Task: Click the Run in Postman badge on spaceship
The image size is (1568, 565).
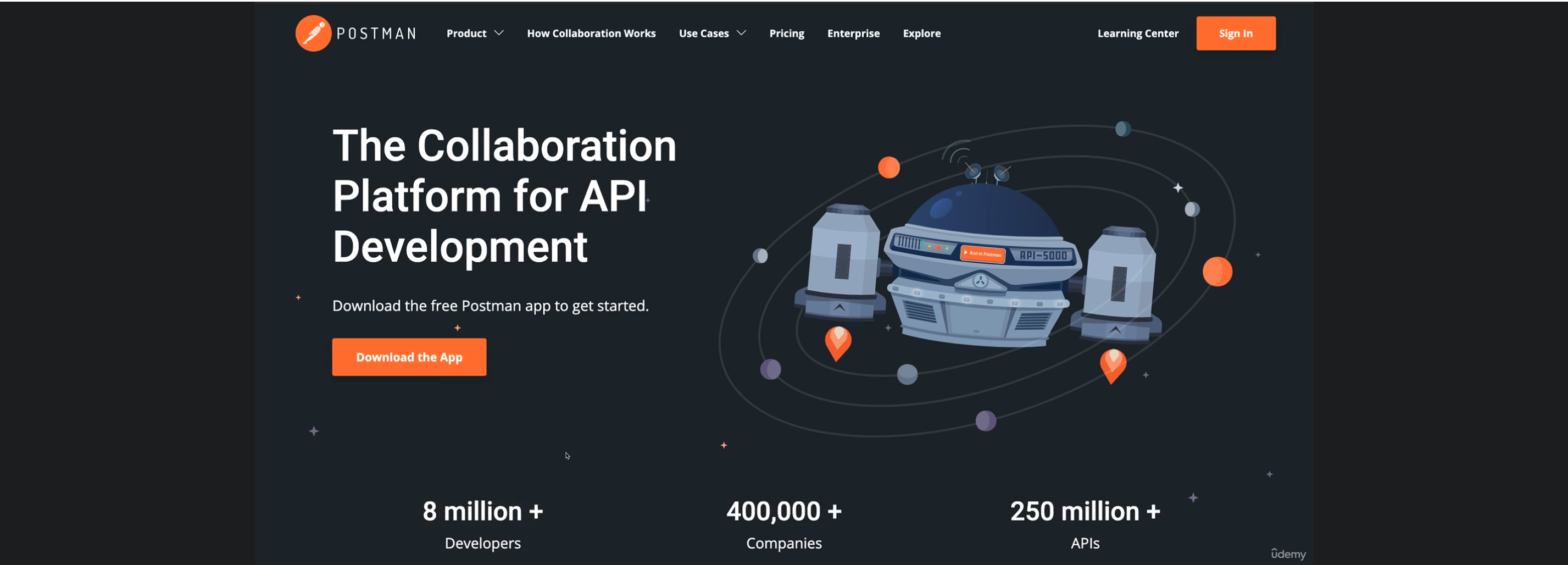Action: (x=982, y=253)
